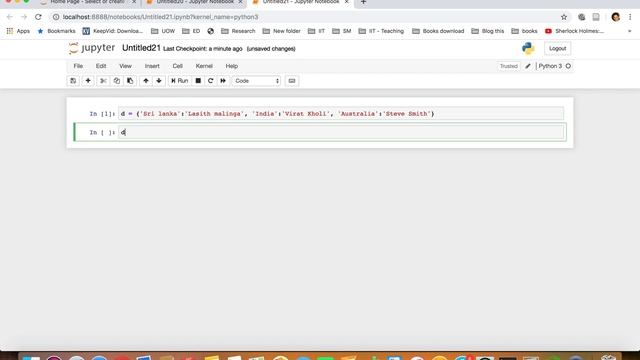Open the Edit menu
This screenshot has width=640, height=360.
coord(101,66)
